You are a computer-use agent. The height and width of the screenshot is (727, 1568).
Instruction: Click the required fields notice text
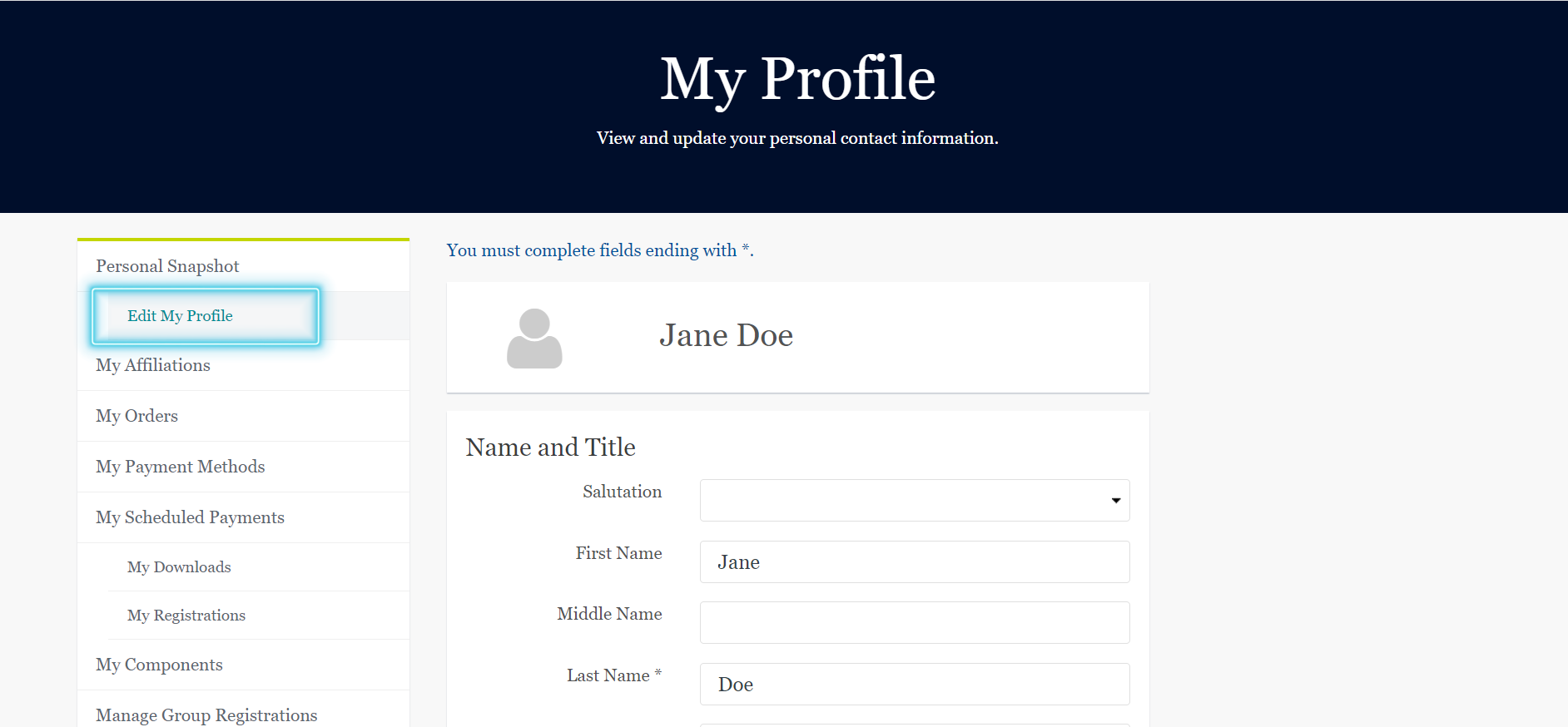click(x=600, y=250)
